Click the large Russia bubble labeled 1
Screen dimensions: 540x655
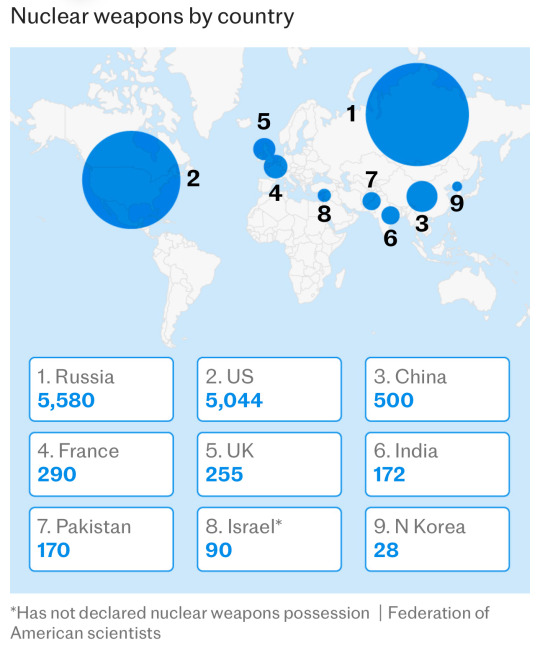click(x=417, y=114)
